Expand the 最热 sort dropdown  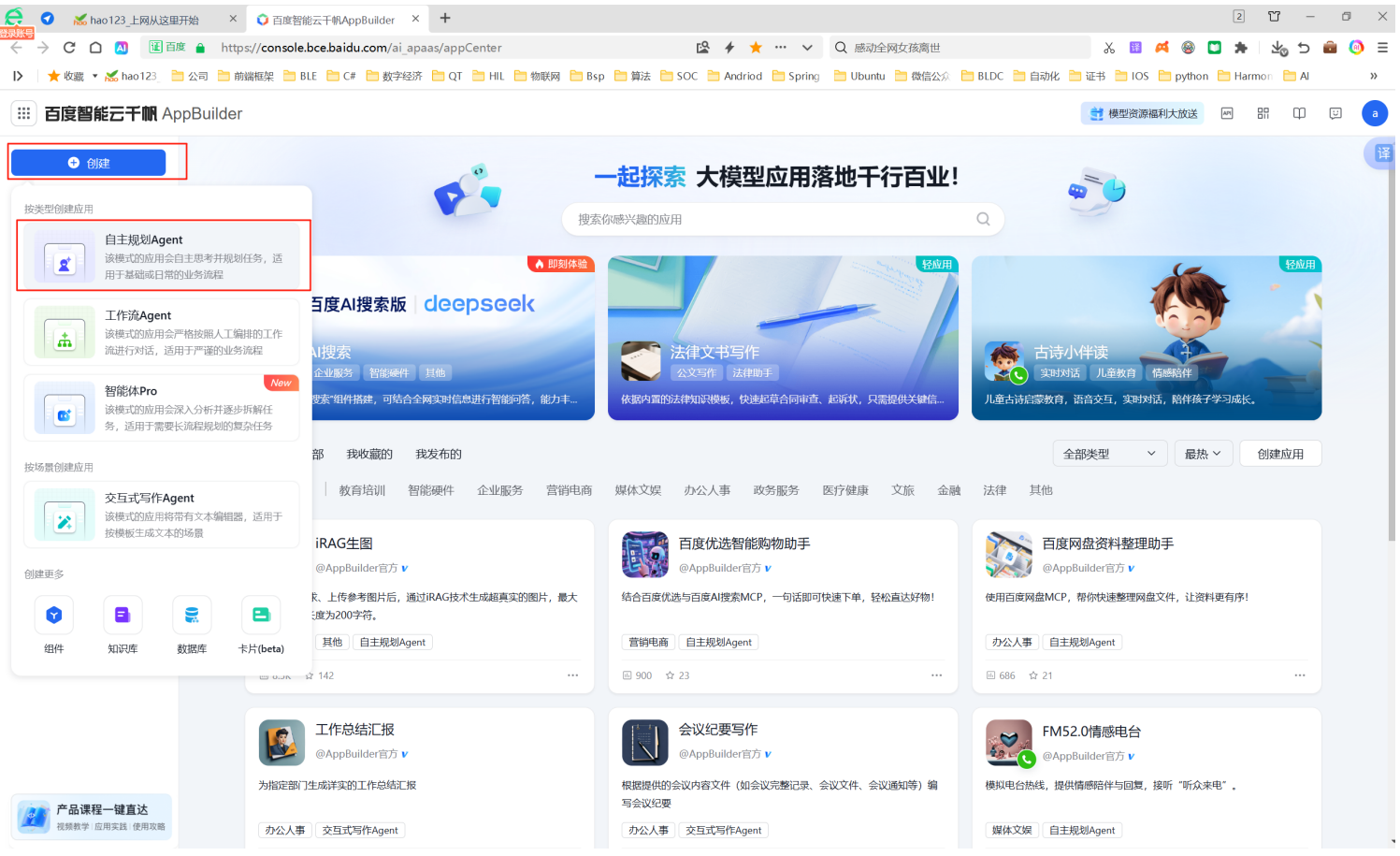coord(1203,454)
